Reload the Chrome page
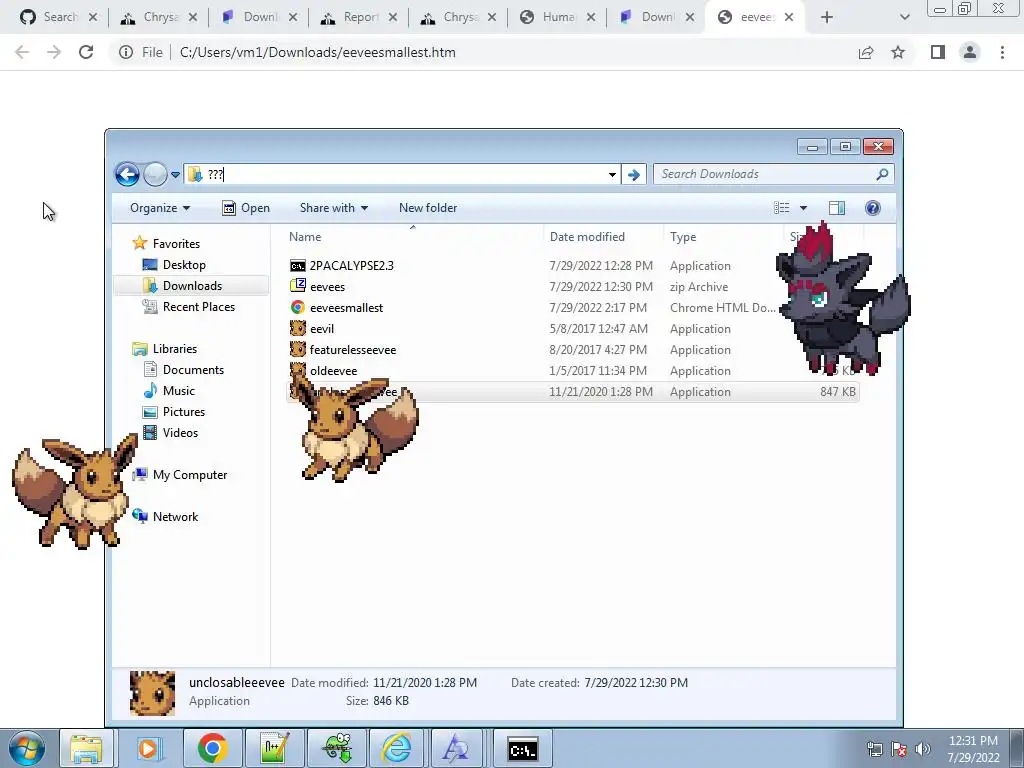This screenshot has width=1024, height=768. click(x=86, y=52)
